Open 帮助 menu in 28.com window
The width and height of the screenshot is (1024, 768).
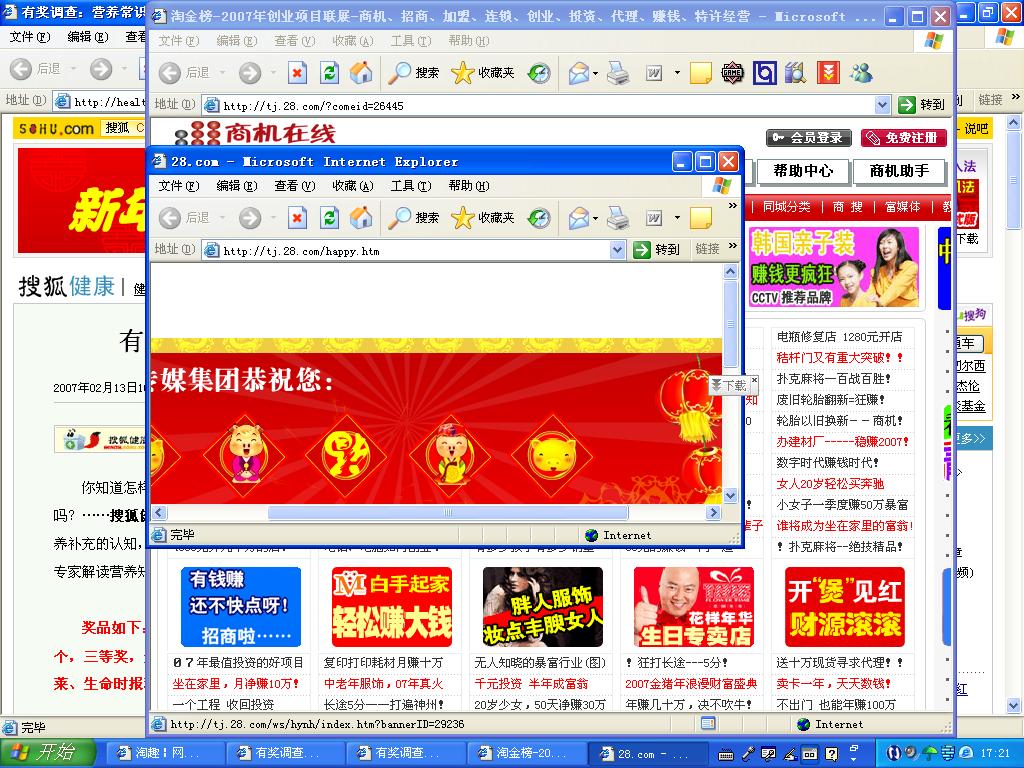[469, 186]
